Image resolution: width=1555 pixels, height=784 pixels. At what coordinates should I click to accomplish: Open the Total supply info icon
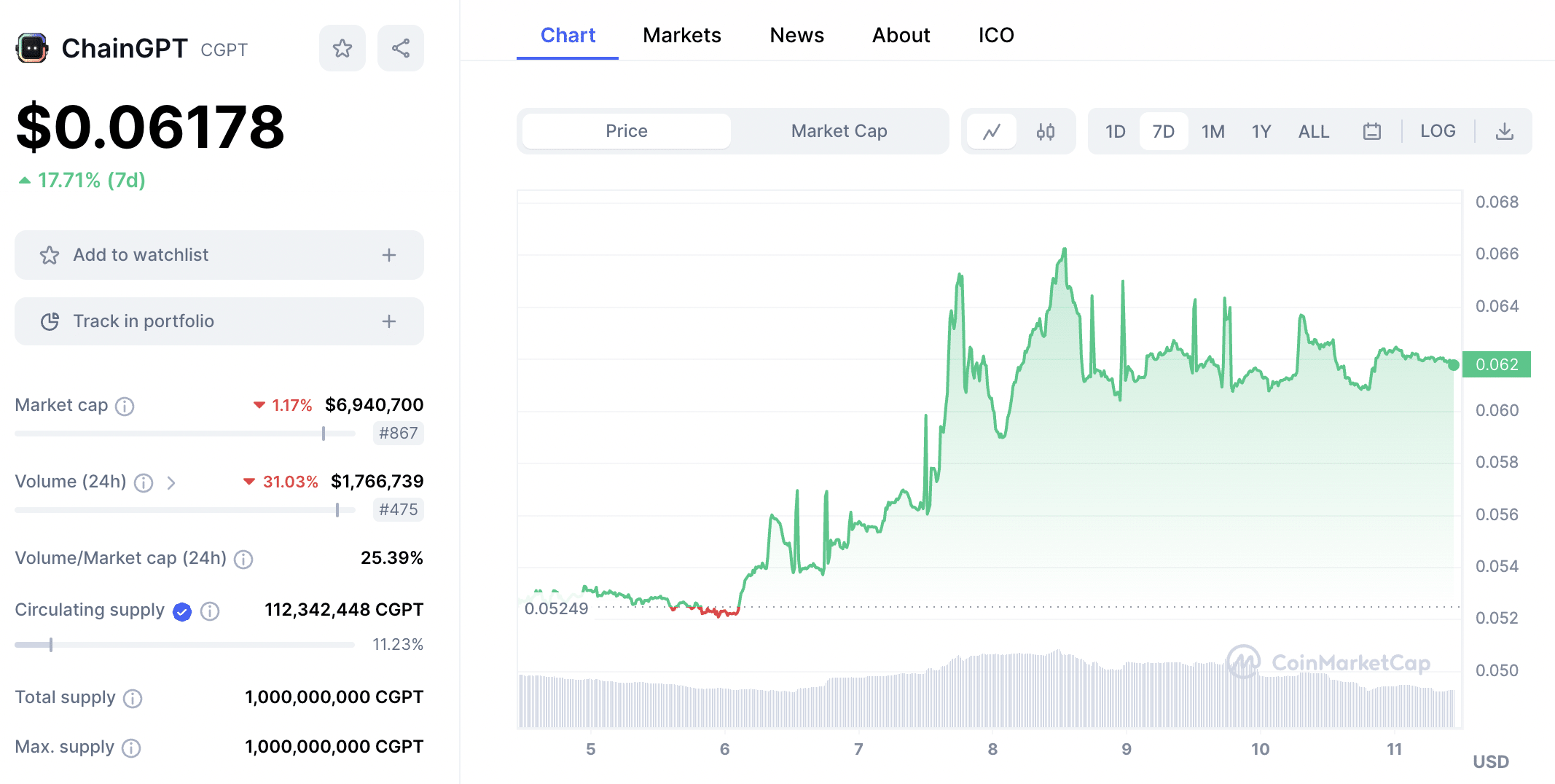click(x=133, y=699)
